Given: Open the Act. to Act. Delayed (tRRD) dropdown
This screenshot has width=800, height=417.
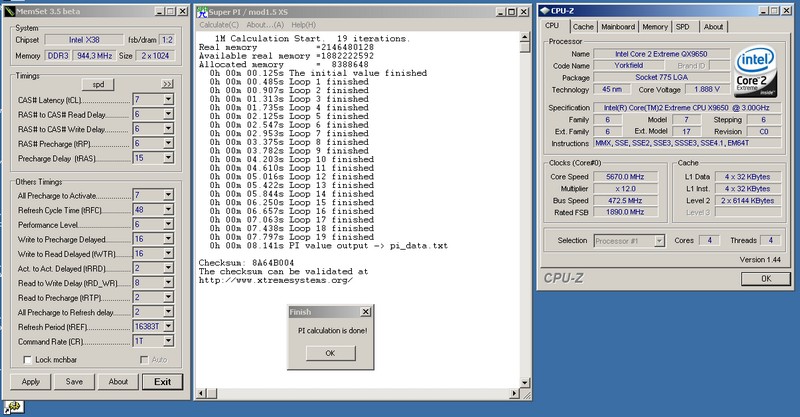Looking at the screenshot, I should [168, 268].
